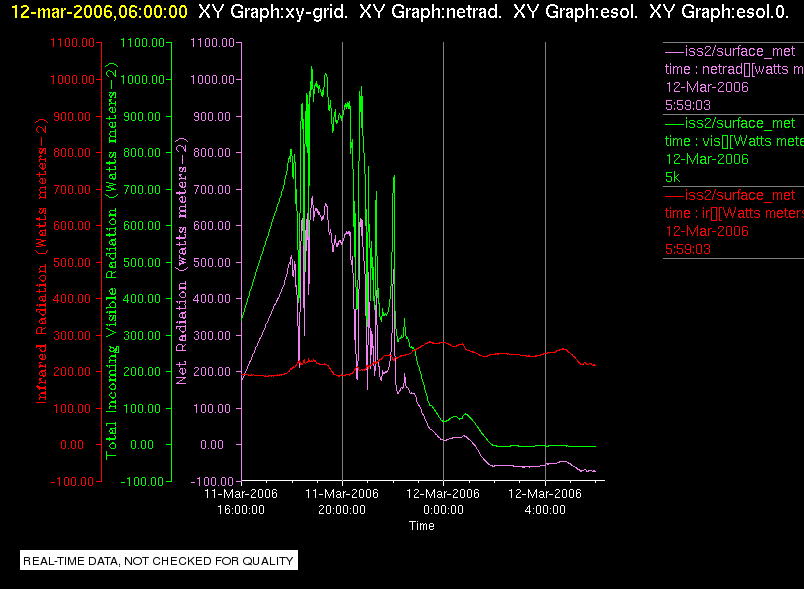The image size is (804, 589).
Task: Click the legend line time : netrad[][watts
Action: [x=734, y=69]
